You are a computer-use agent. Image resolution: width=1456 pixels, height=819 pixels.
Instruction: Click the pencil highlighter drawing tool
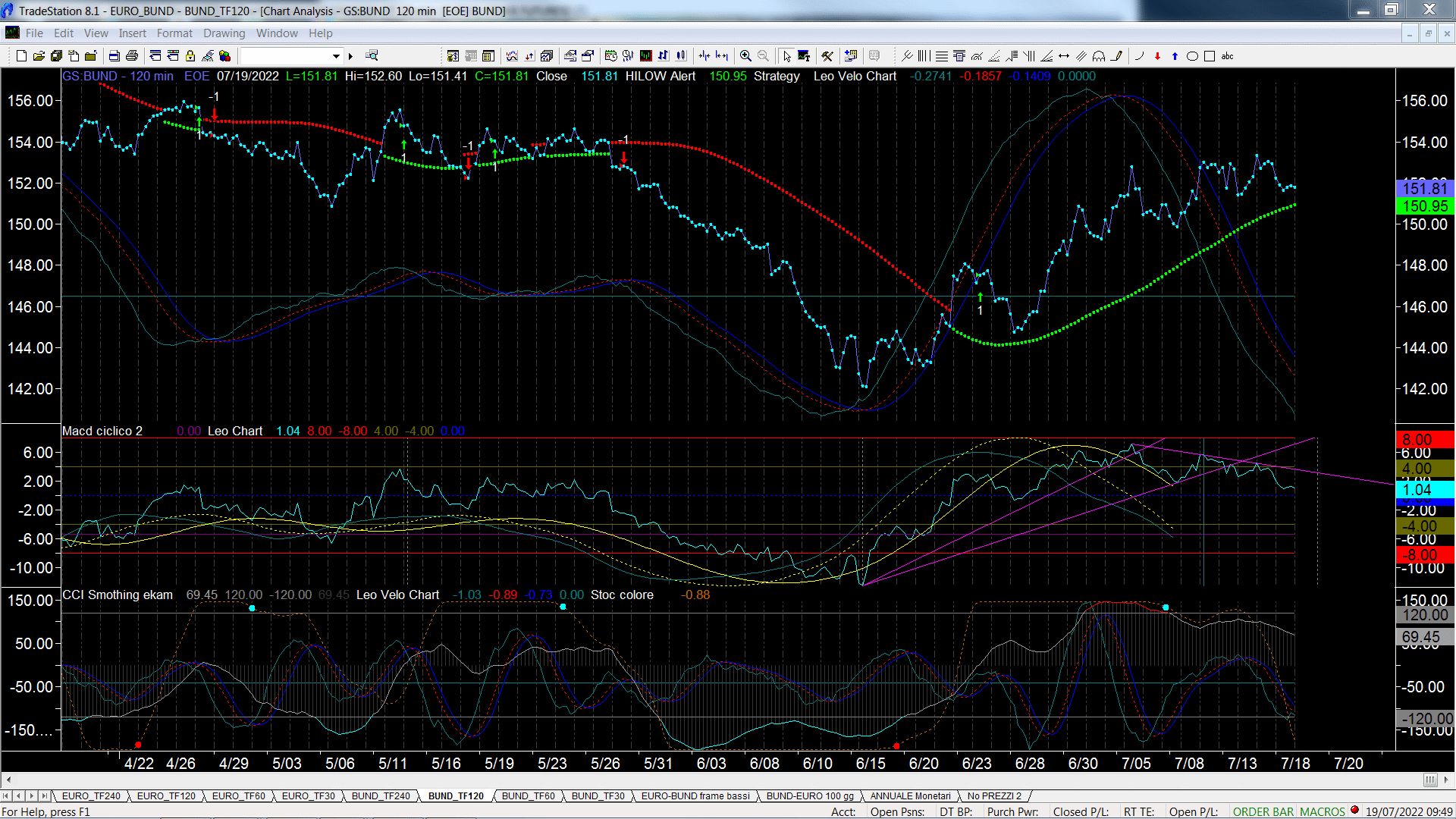1116,56
